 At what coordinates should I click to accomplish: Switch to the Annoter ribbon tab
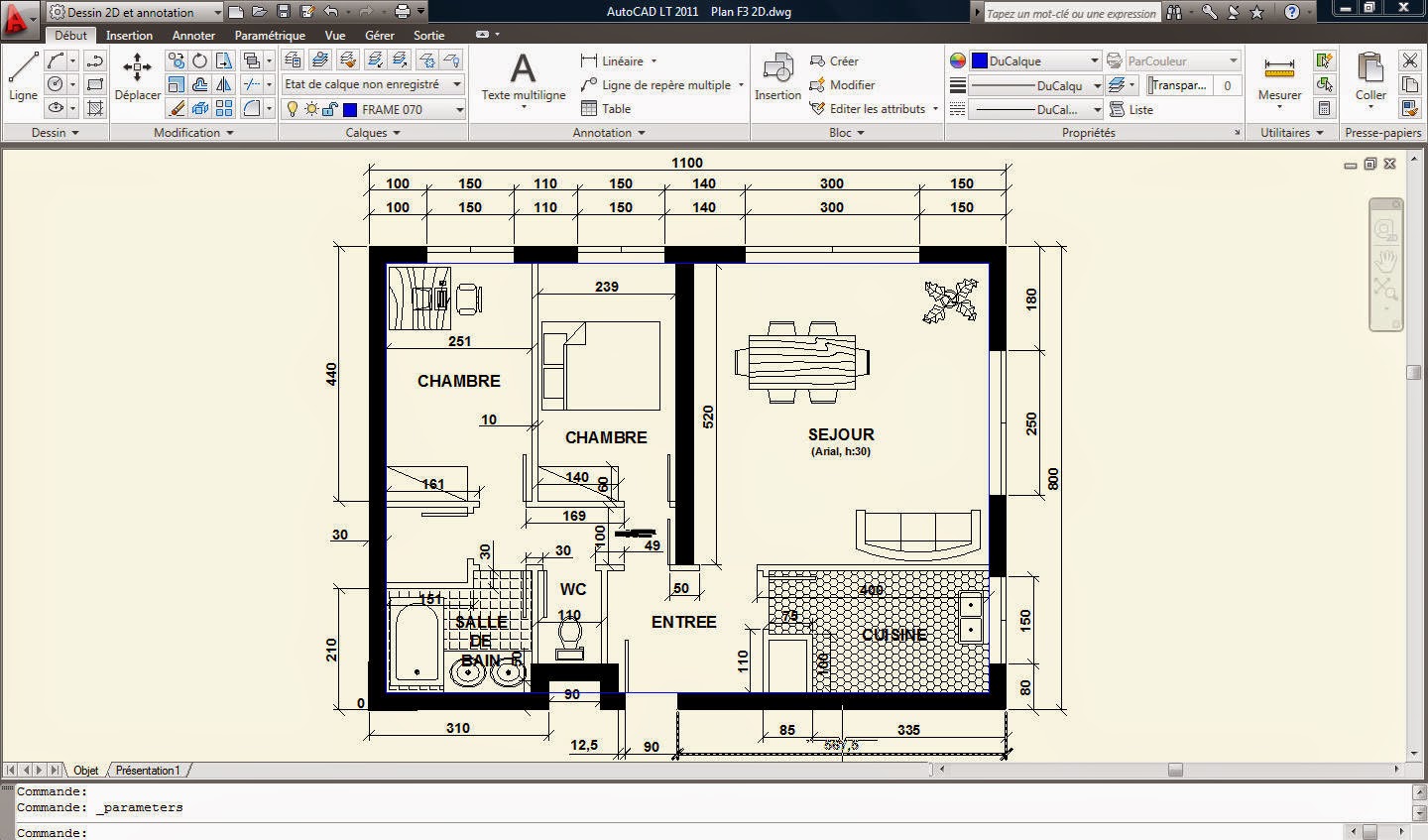(x=193, y=35)
